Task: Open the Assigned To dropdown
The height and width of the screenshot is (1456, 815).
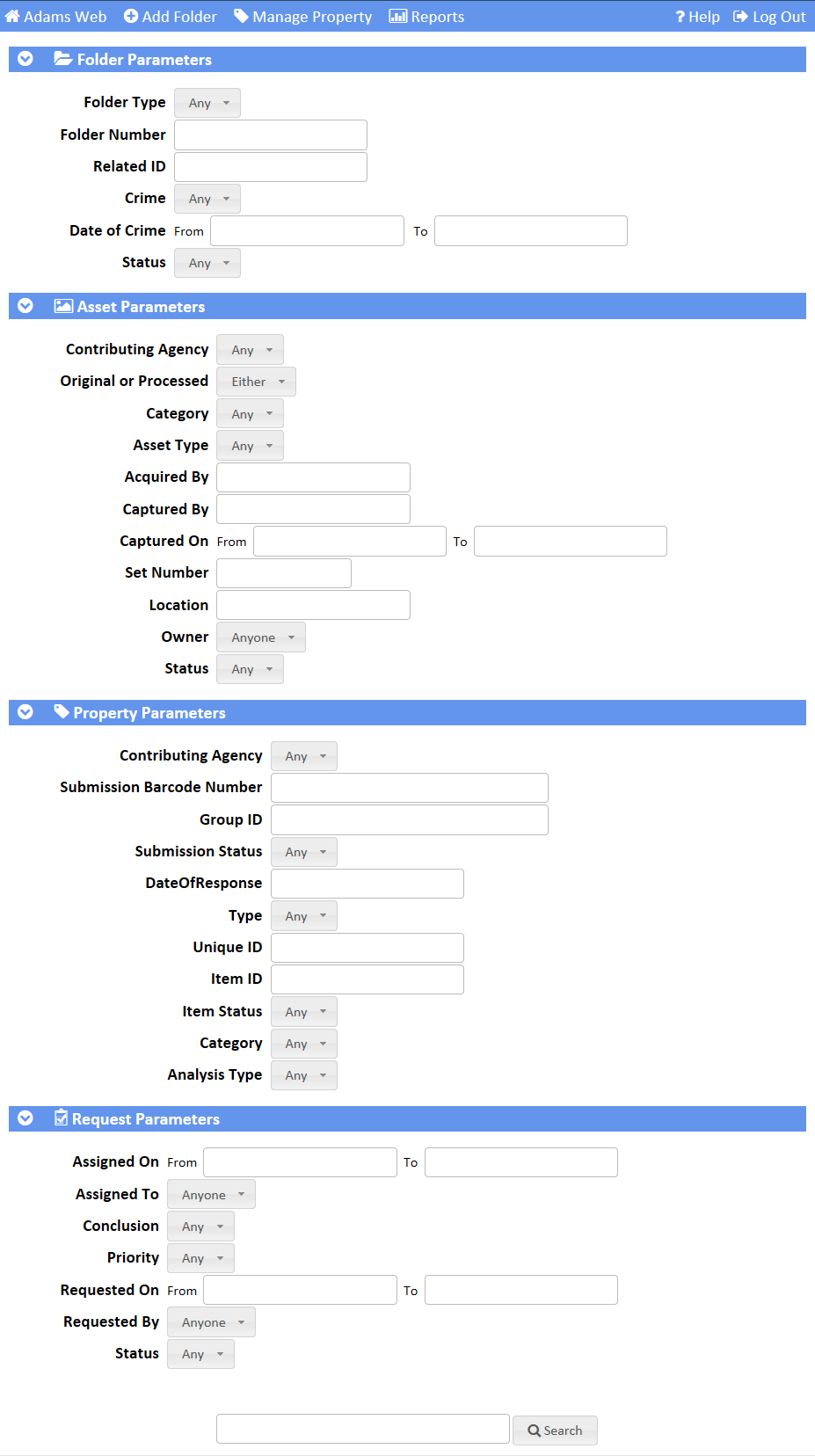Action: tap(211, 1195)
